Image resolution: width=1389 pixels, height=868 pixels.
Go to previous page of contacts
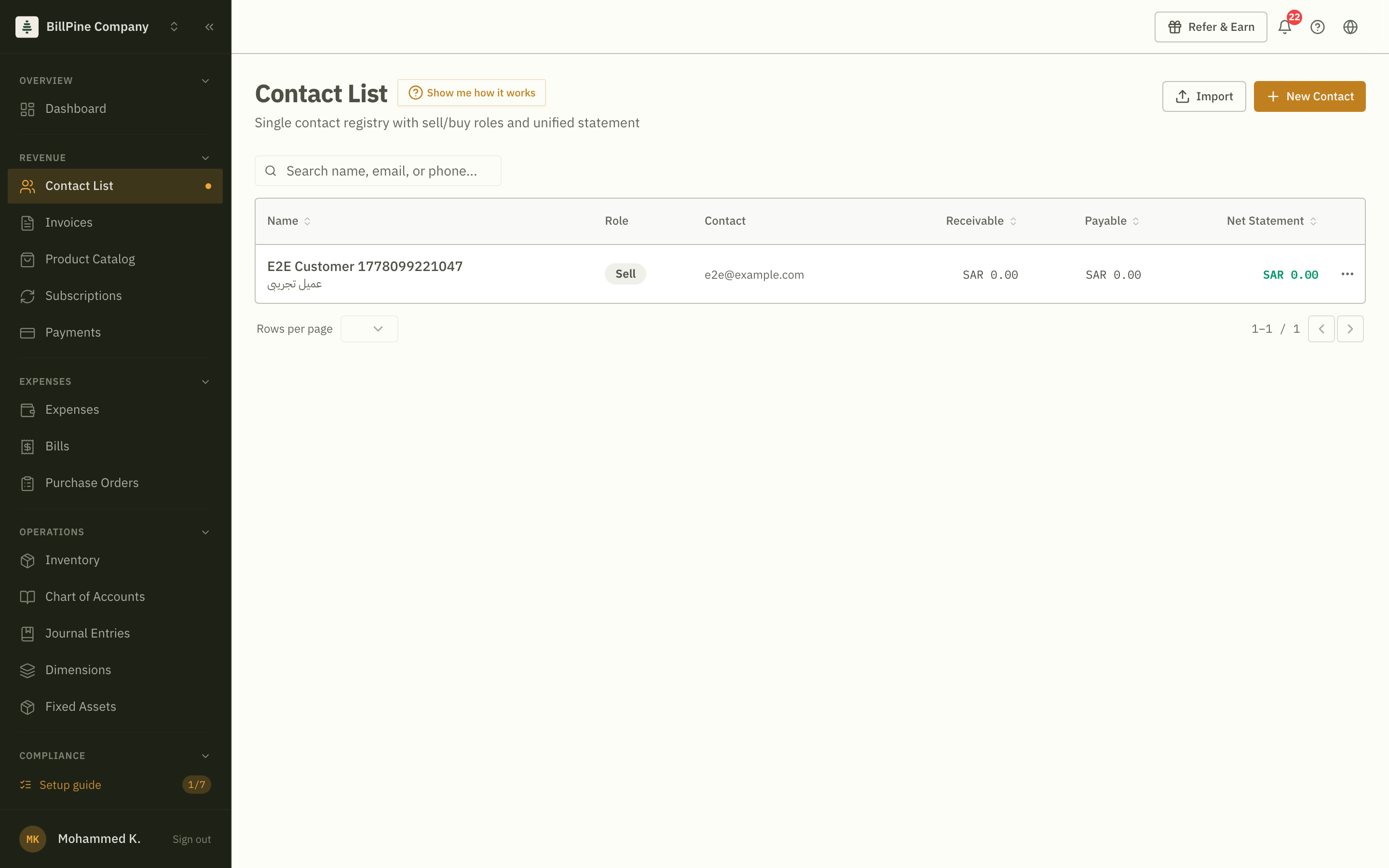[x=1321, y=329]
